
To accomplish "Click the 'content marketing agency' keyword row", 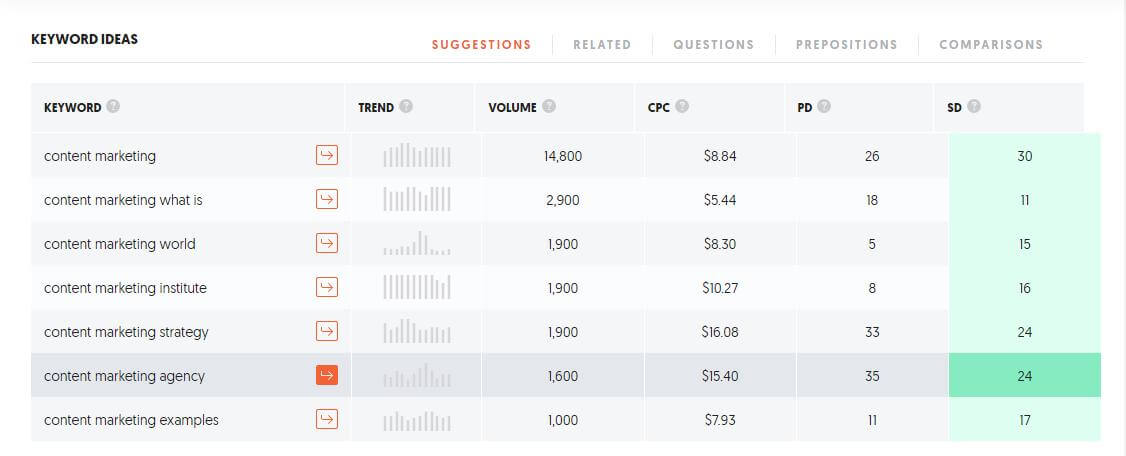I will pos(566,376).
